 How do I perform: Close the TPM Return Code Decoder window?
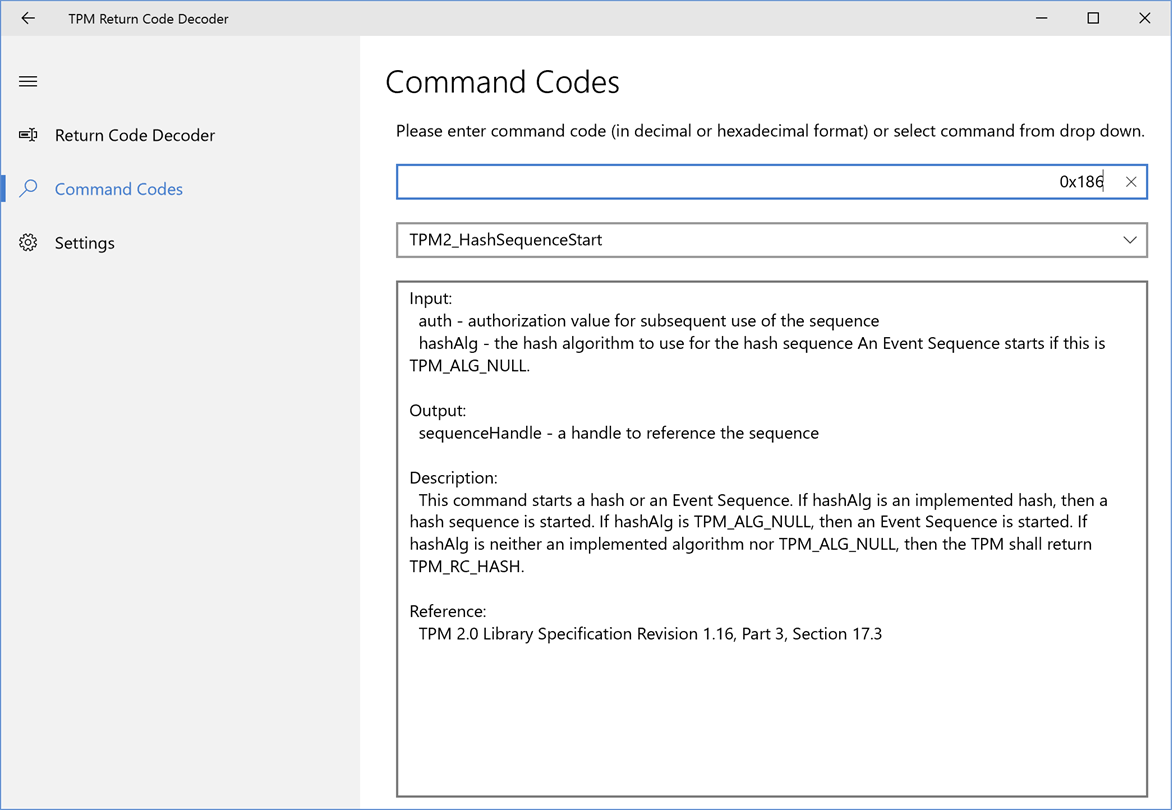(x=1145, y=18)
